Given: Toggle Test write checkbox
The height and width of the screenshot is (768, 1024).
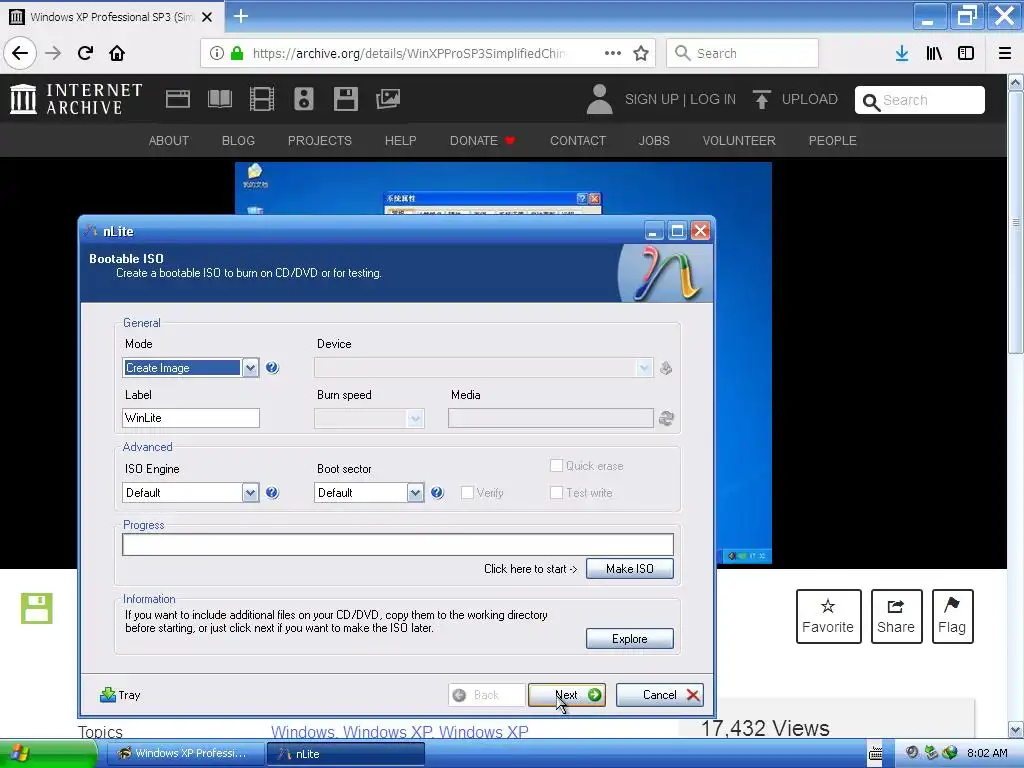Looking at the screenshot, I should pyautogui.click(x=556, y=492).
